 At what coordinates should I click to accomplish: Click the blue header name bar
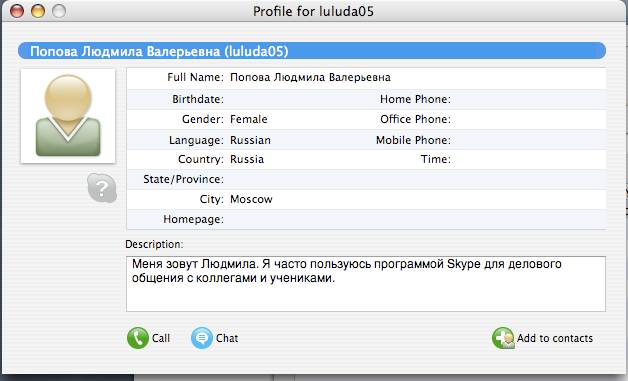click(x=312, y=51)
